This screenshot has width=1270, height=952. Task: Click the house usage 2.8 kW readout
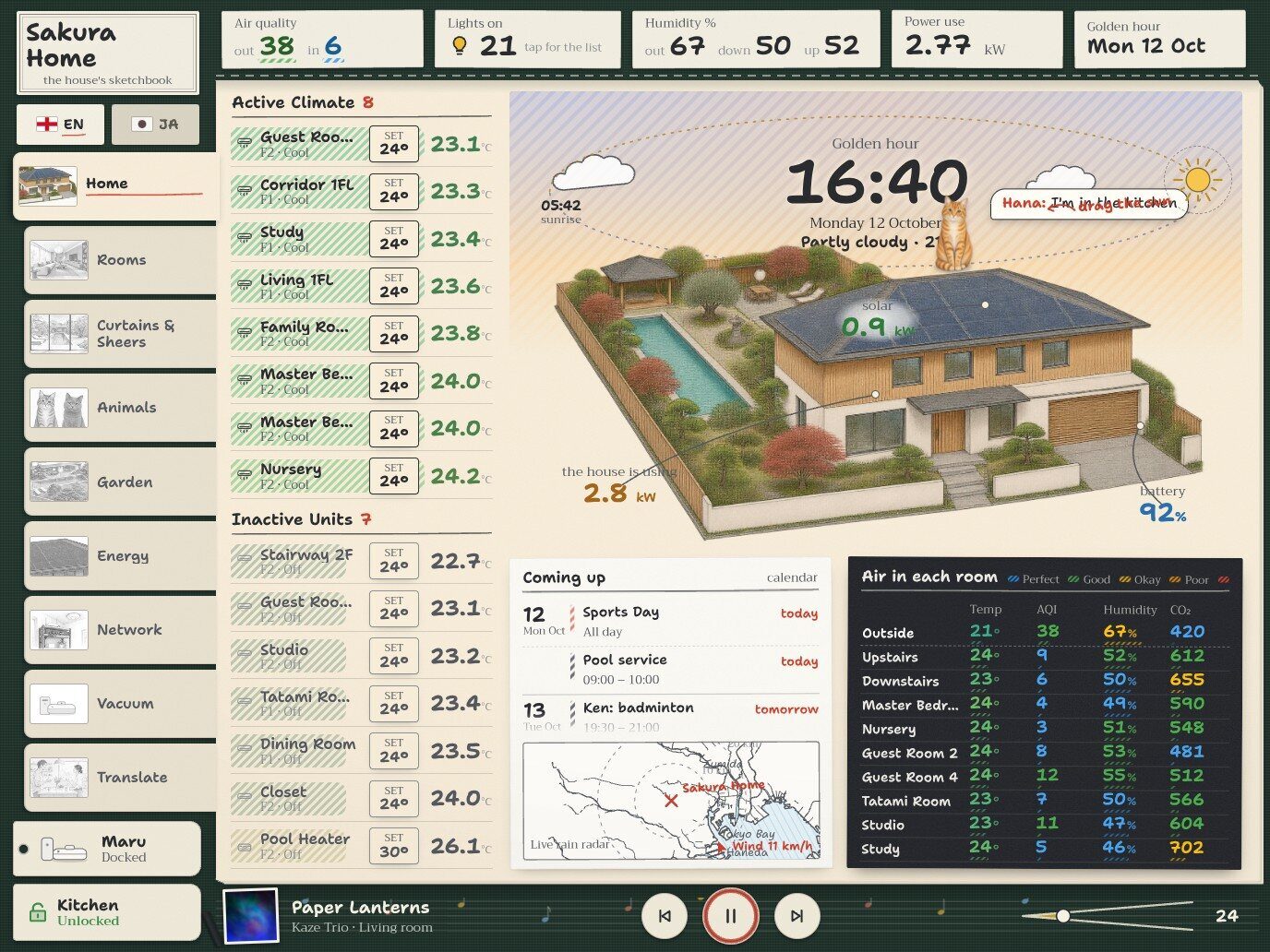point(619,486)
